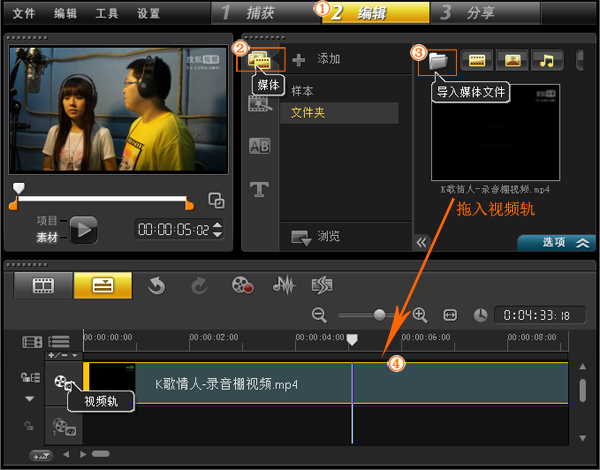The height and width of the screenshot is (470, 600).
Task: Click the overlay track icon
Action: point(64,426)
